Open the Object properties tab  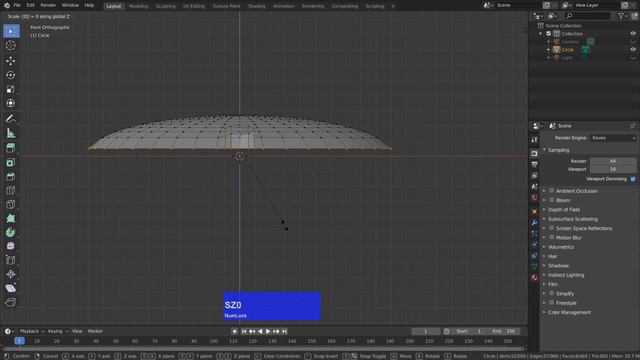pos(534,211)
